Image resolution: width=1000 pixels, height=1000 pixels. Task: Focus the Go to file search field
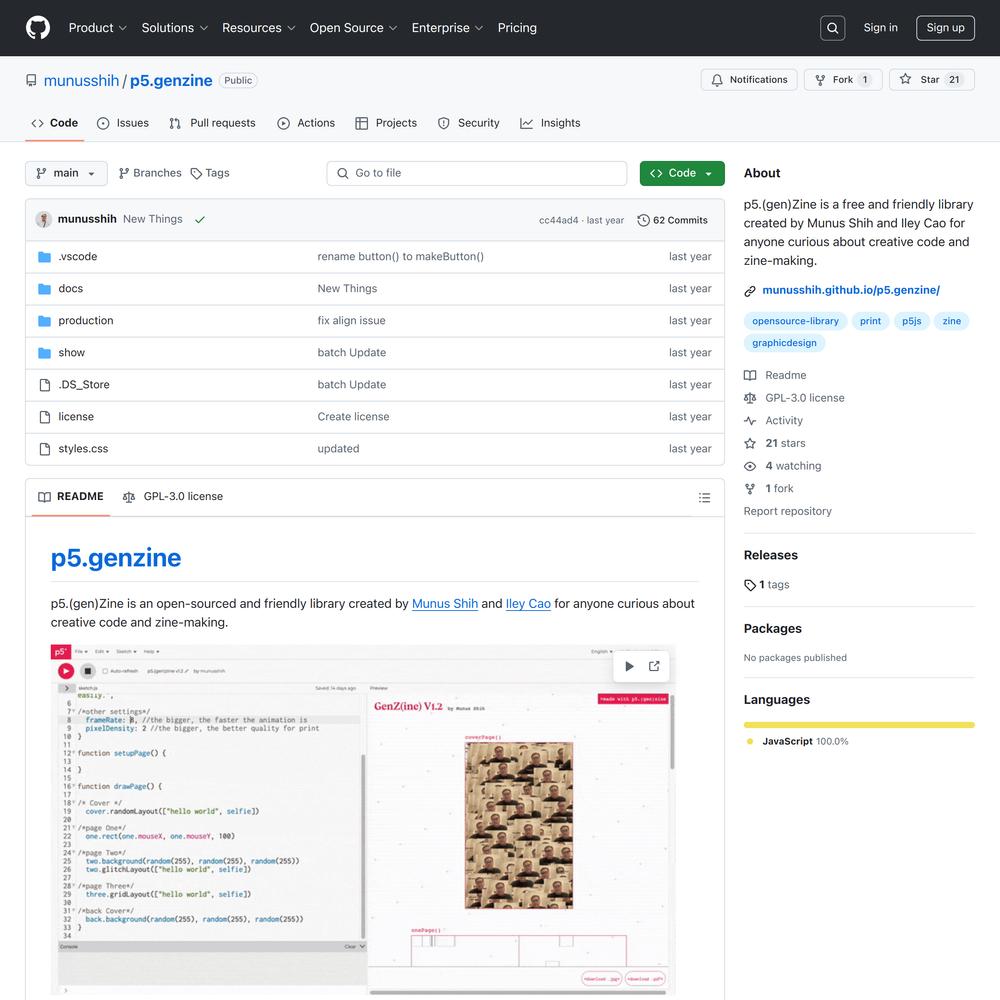pos(476,173)
